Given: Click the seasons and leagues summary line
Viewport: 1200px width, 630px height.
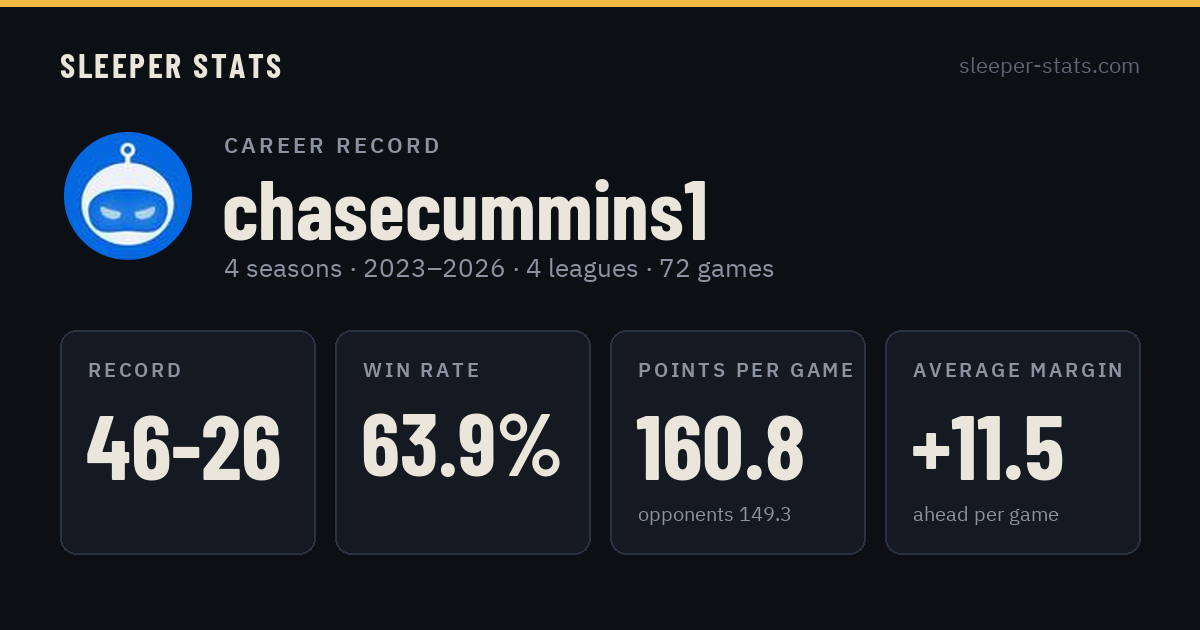Looking at the screenshot, I should click(499, 269).
